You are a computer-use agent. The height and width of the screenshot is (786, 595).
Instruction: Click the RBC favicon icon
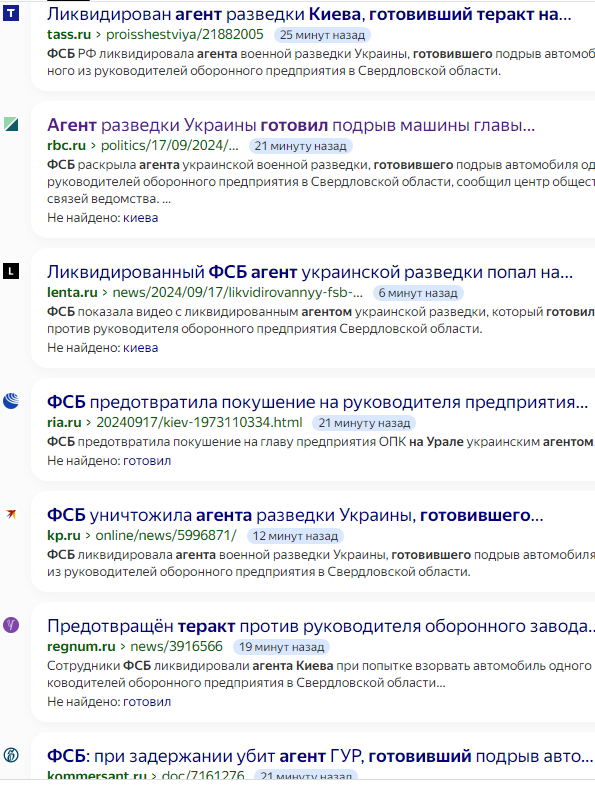tap(11, 124)
